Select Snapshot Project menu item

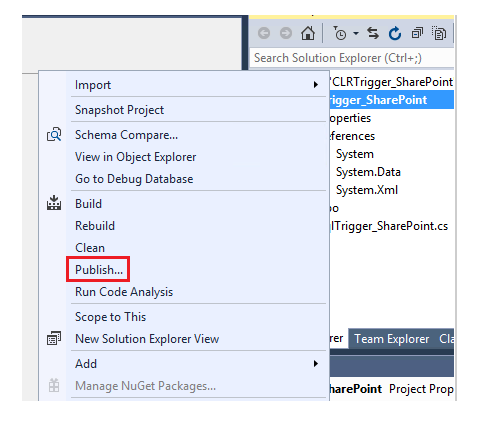119,110
